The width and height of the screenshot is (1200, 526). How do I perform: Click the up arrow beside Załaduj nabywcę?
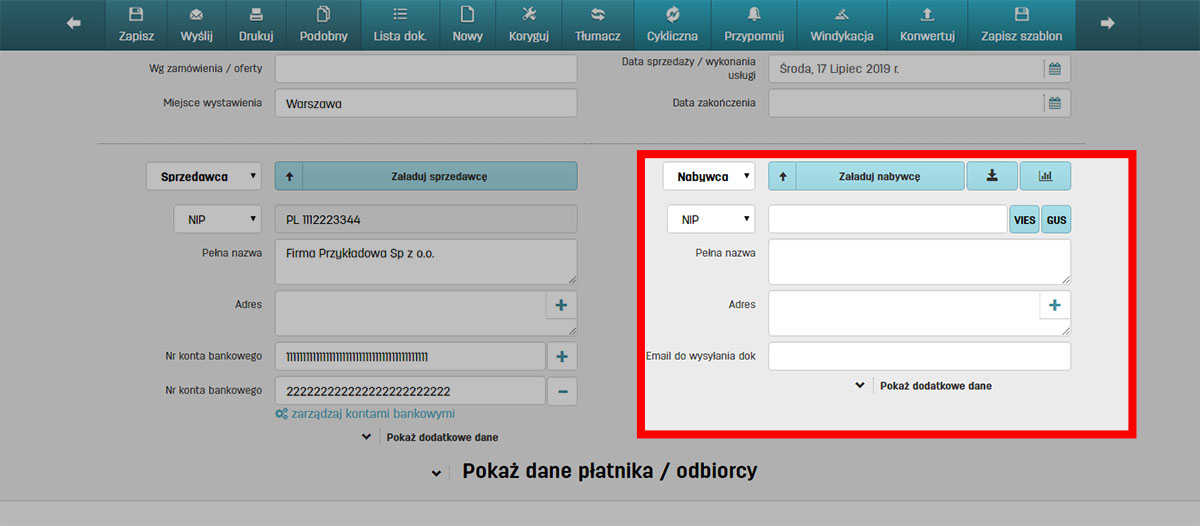(783, 176)
